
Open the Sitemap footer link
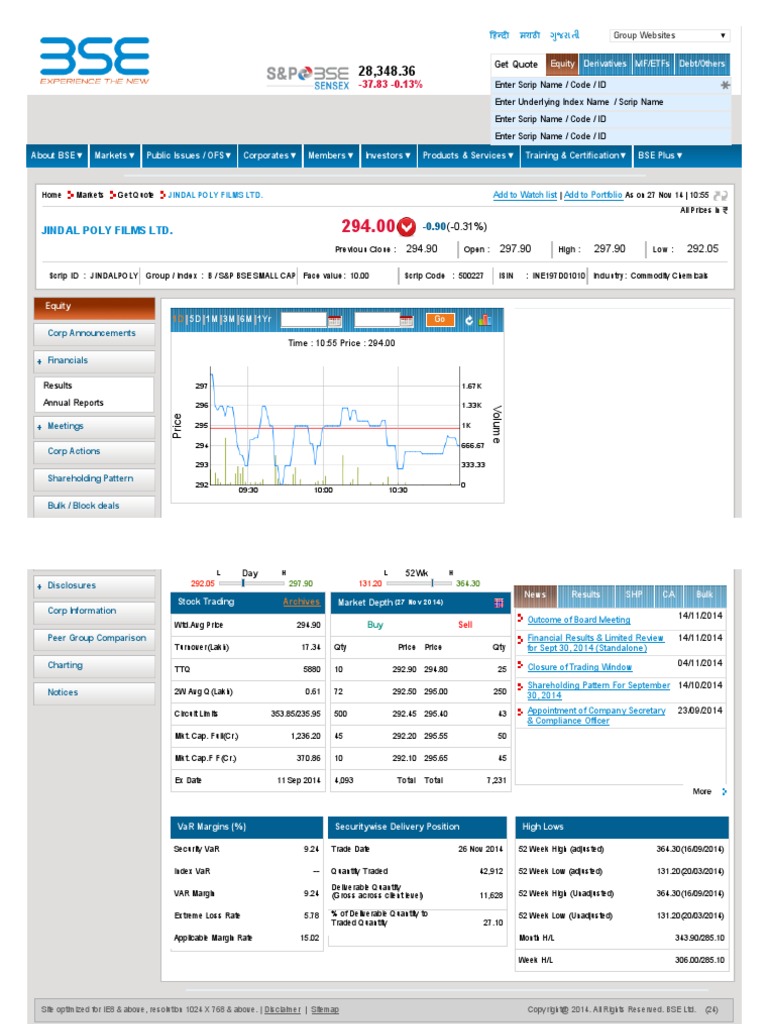[x=325, y=1010]
